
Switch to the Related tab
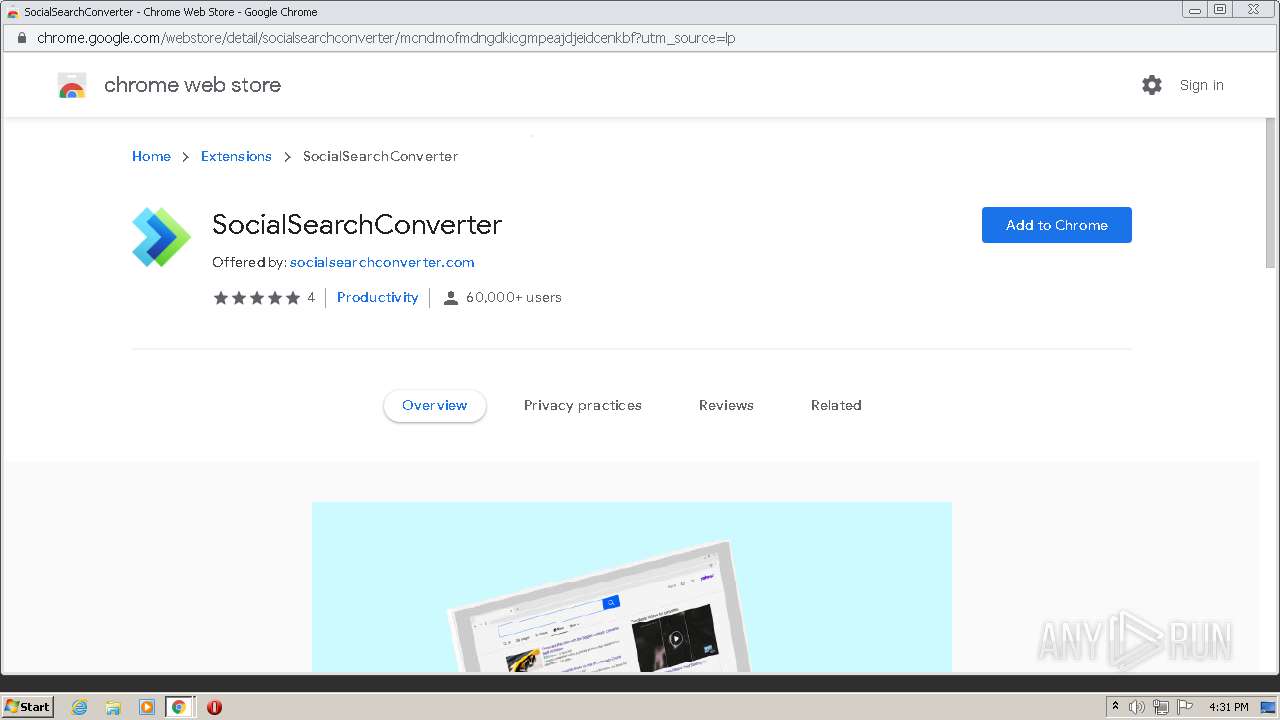[x=836, y=405]
